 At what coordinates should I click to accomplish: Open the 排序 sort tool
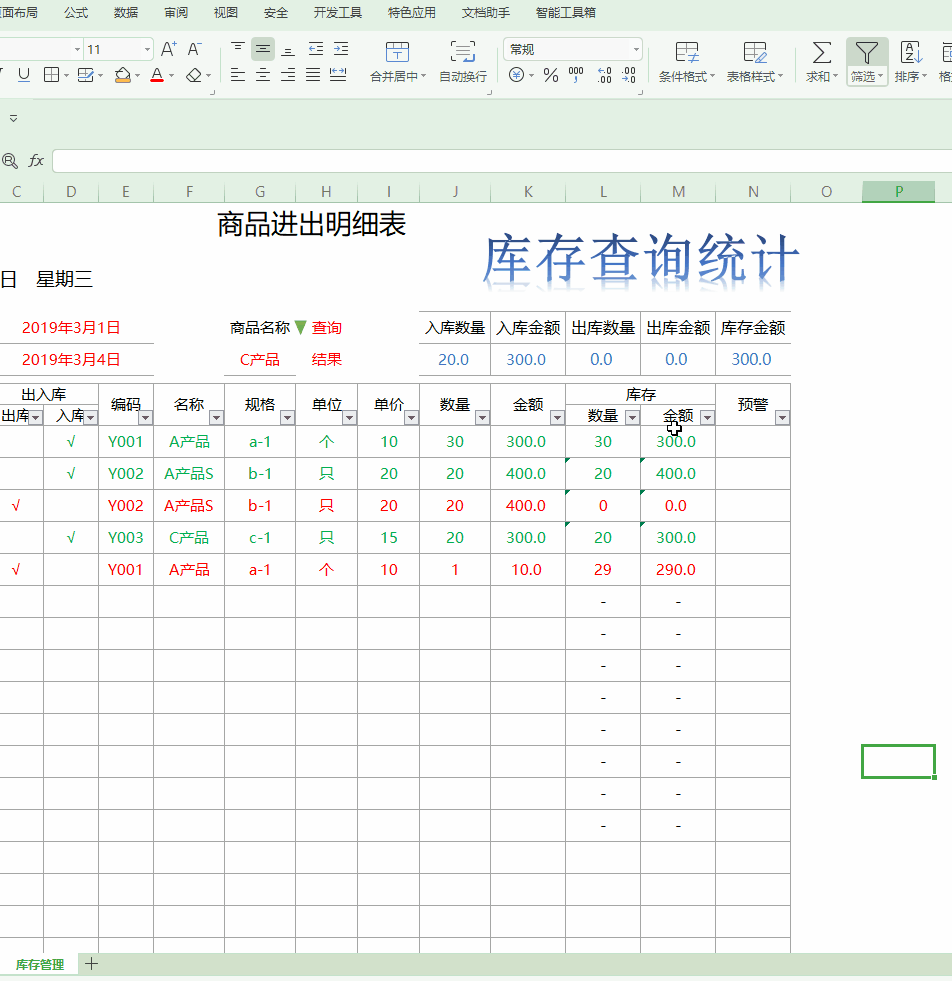911,61
